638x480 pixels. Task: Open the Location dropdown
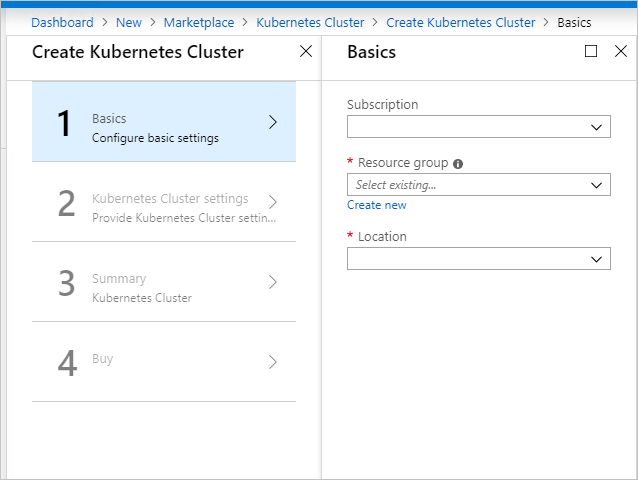(478, 259)
